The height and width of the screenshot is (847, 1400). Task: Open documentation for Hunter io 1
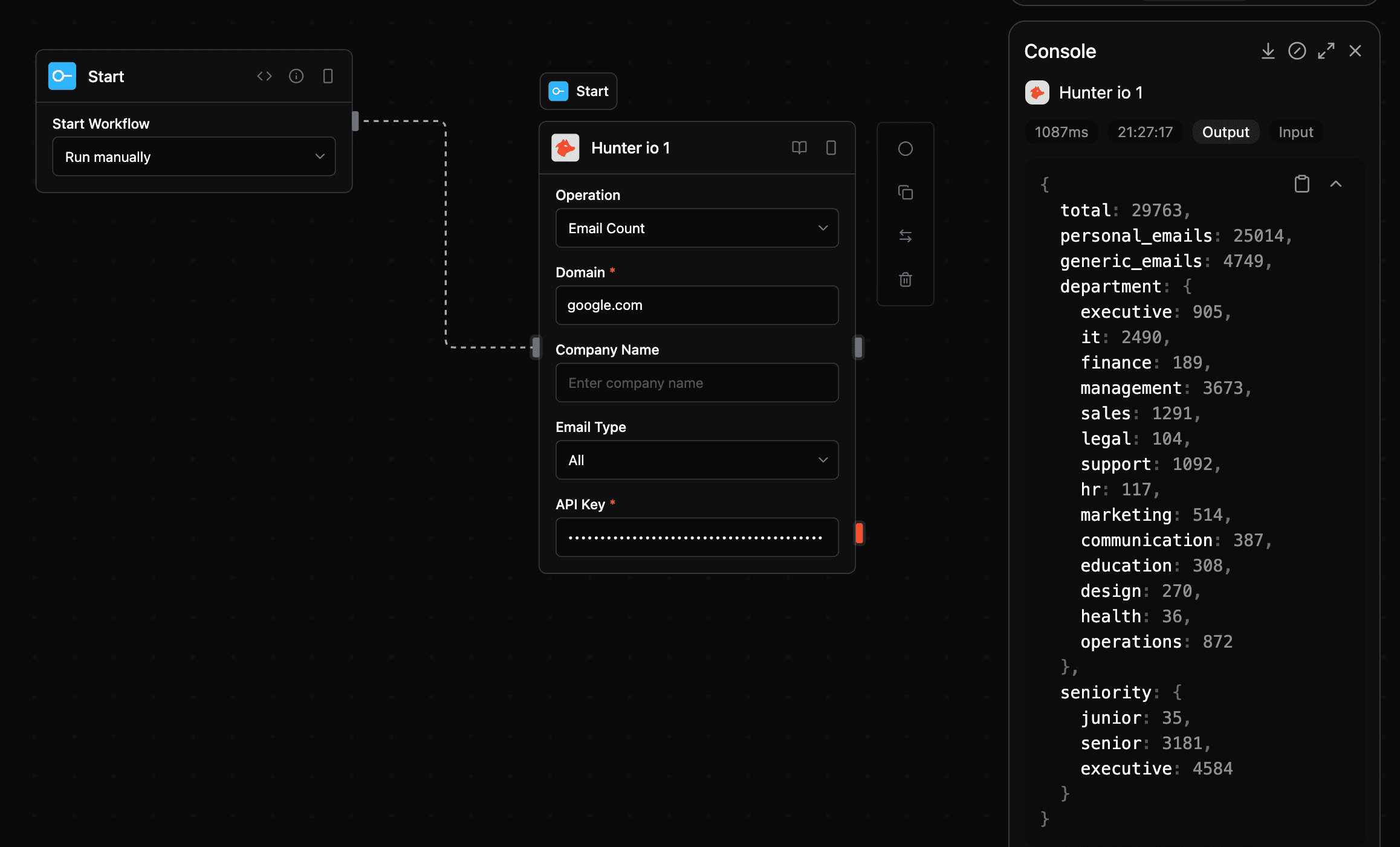click(x=799, y=147)
